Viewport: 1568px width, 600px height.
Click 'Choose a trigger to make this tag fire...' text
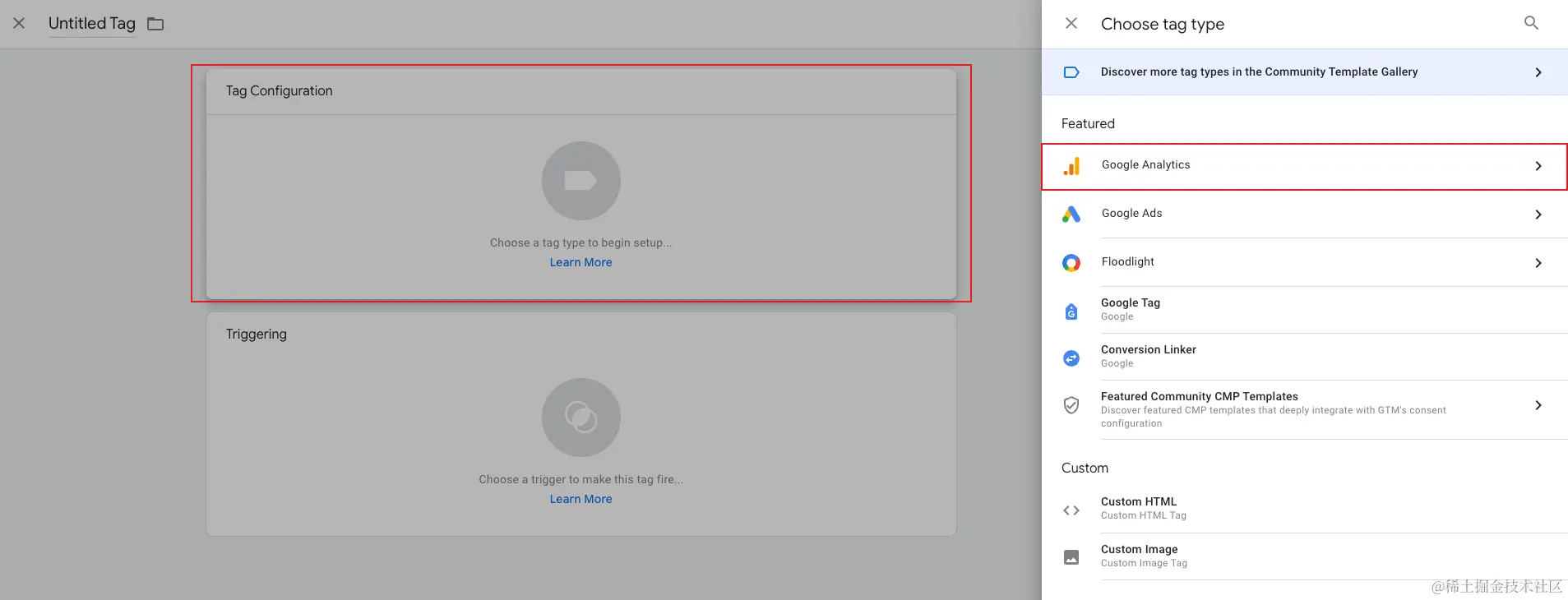click(x=581, y=479)
